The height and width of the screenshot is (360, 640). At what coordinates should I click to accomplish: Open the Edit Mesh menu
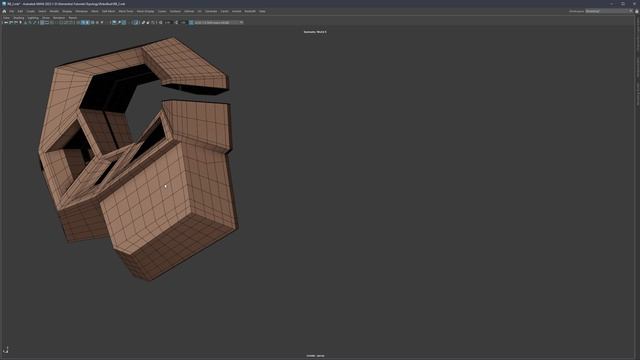[109, 11]
